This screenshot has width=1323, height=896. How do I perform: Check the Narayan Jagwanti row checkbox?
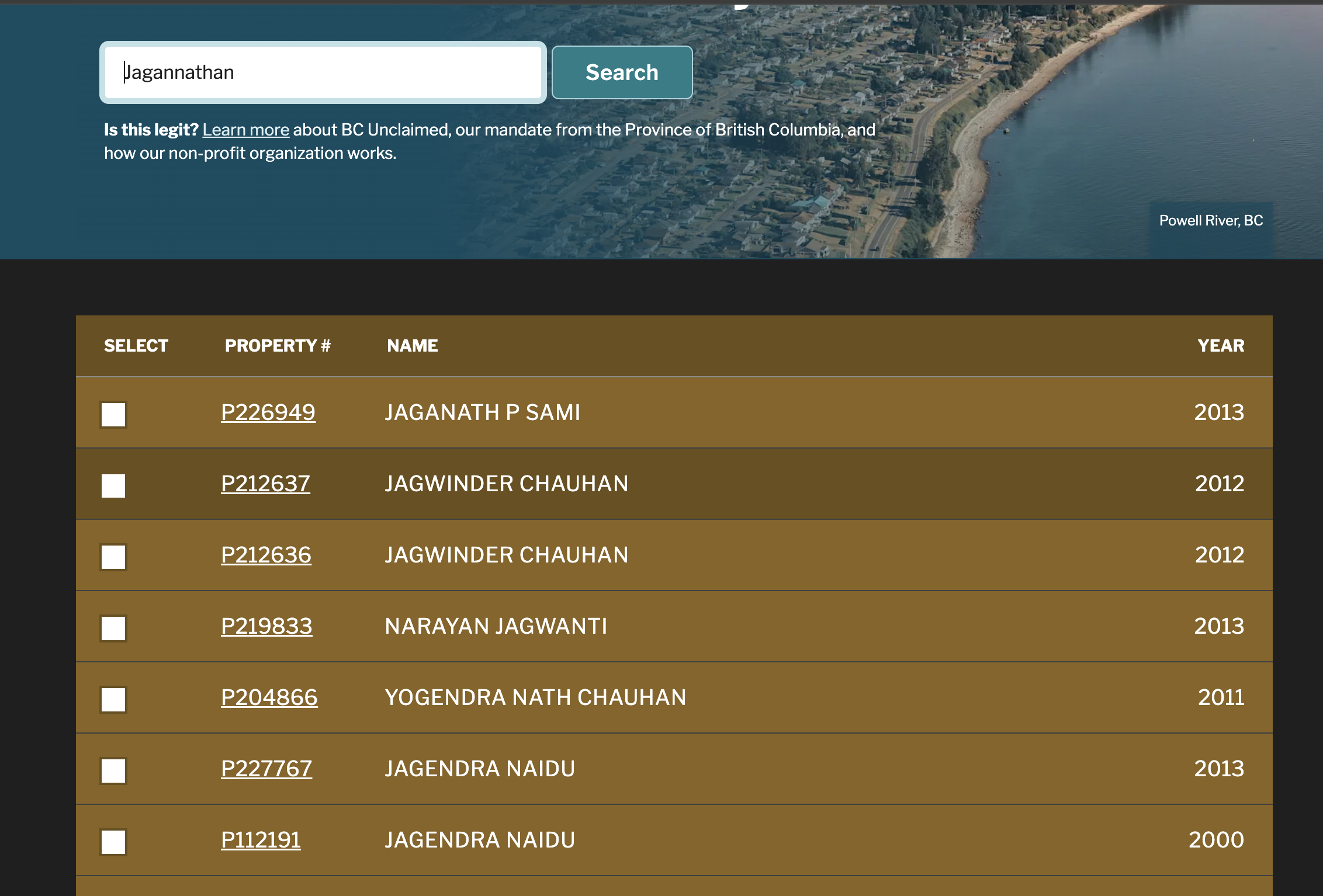point(113,628)
